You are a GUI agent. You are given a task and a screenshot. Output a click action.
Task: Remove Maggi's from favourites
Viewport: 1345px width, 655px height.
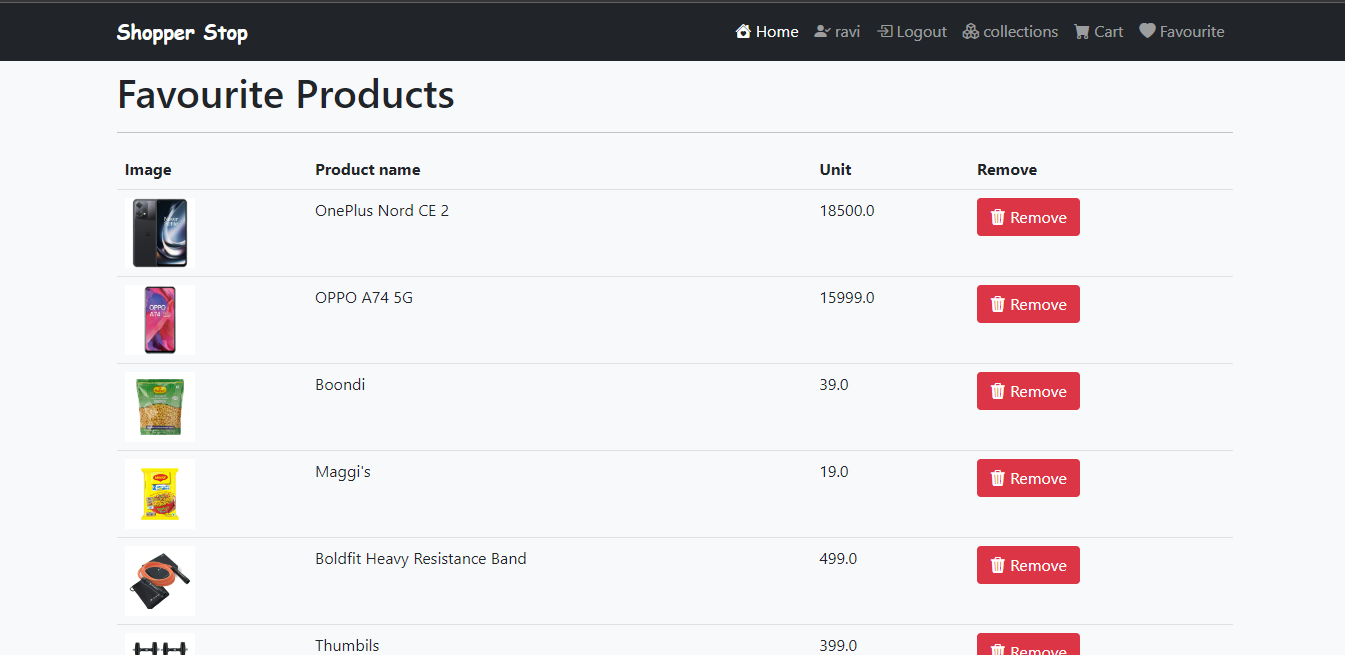[x=1028, y=478]
